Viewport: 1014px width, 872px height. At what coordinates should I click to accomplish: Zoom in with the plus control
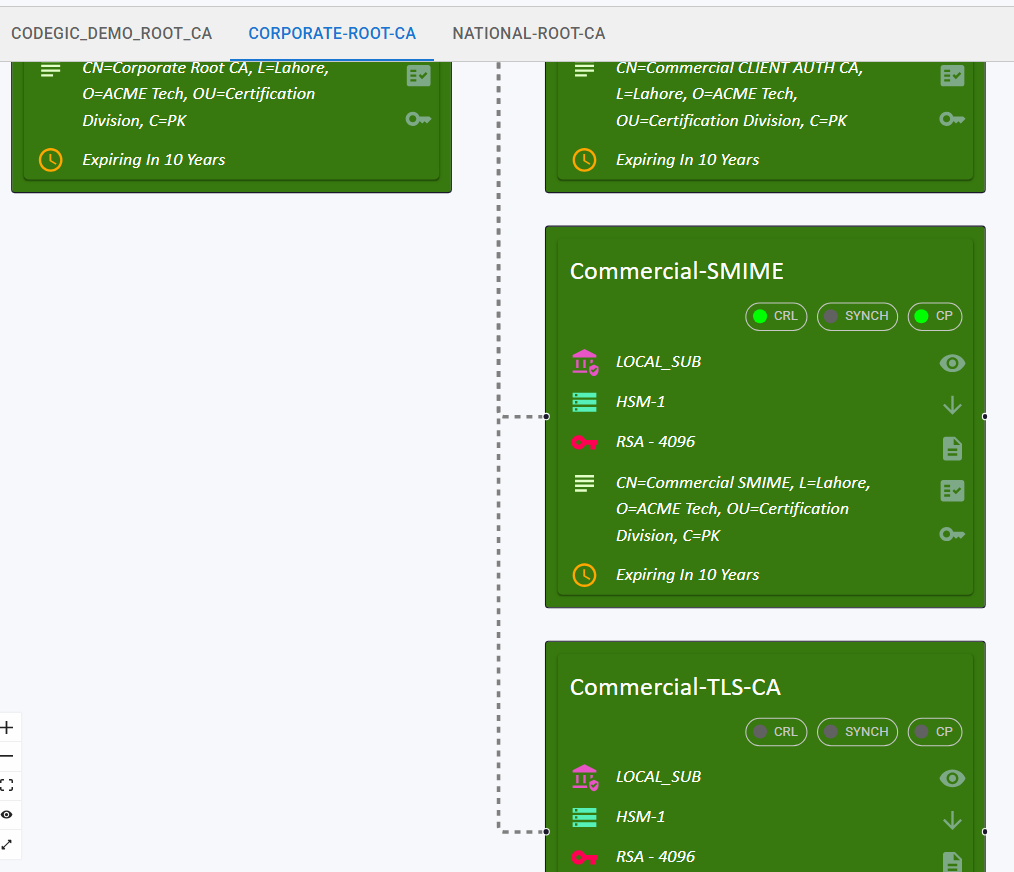click(x=7, y=728)
